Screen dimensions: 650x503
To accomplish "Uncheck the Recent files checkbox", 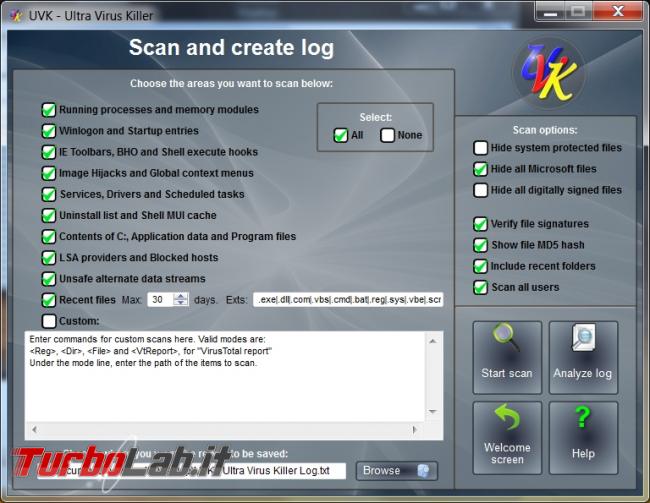I will (x=49, y=300).
